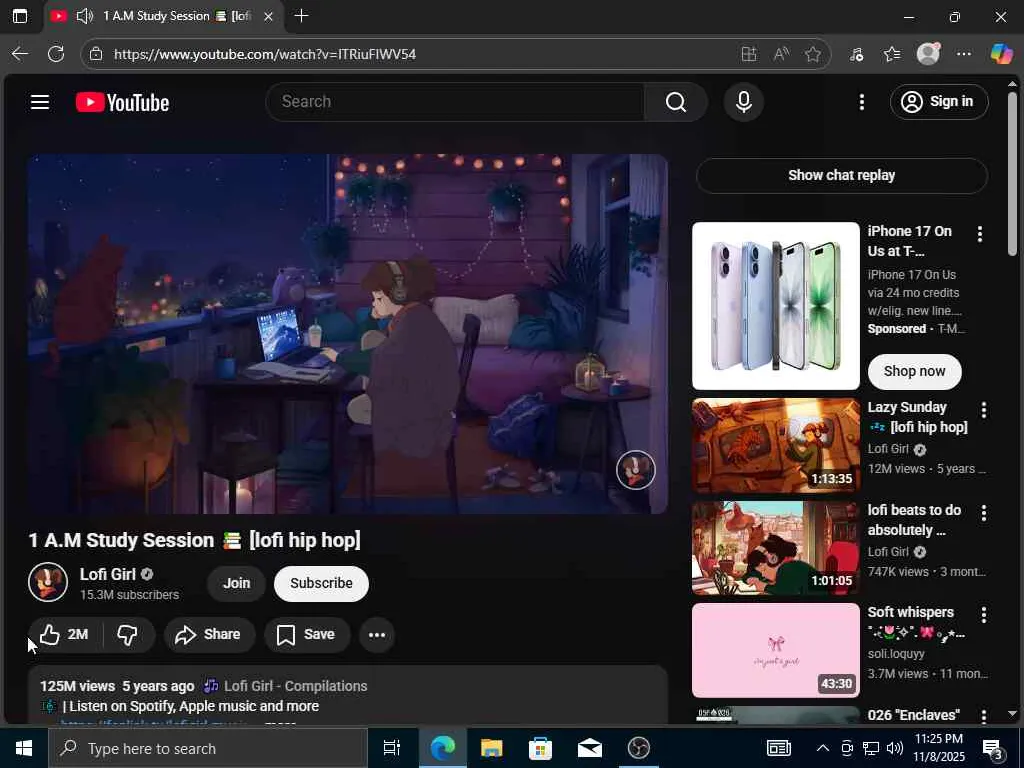Launch Copilot from the Edge toolbar
This screenshot has height=768, width=1024.
coord(1001,54)
